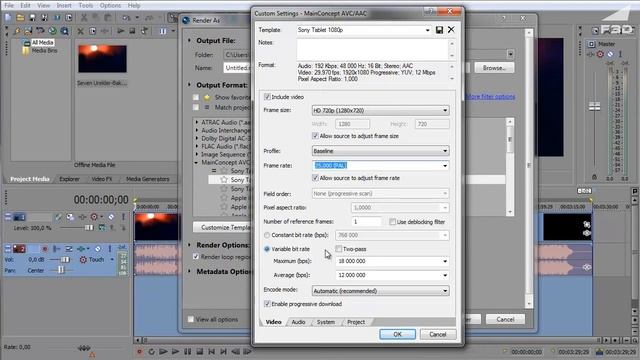Click the New project toolbar icon

(x=8, y=18)
